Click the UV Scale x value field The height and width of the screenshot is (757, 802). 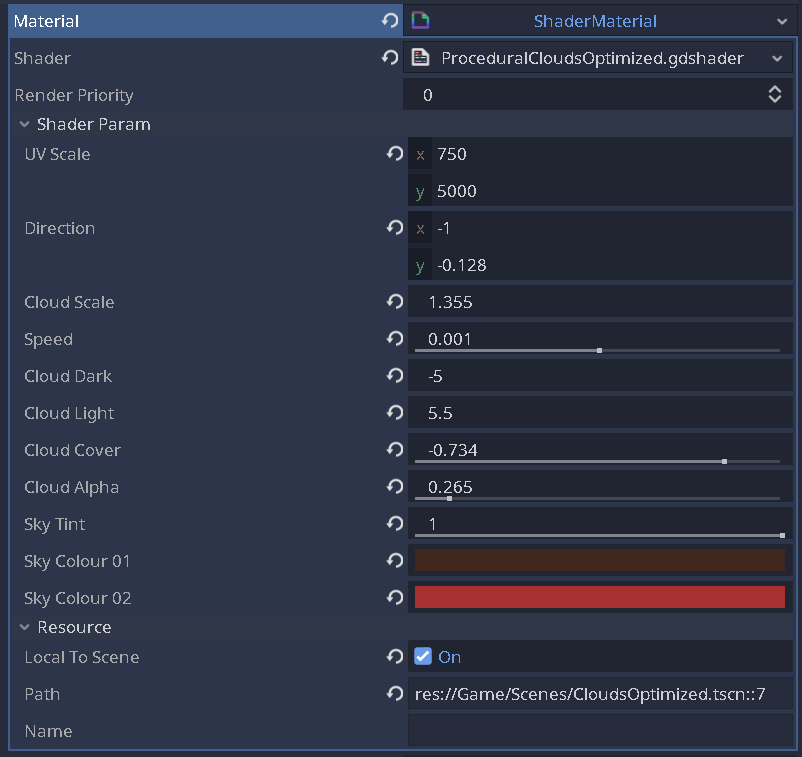pyautogui.click(x=610, y=154)
